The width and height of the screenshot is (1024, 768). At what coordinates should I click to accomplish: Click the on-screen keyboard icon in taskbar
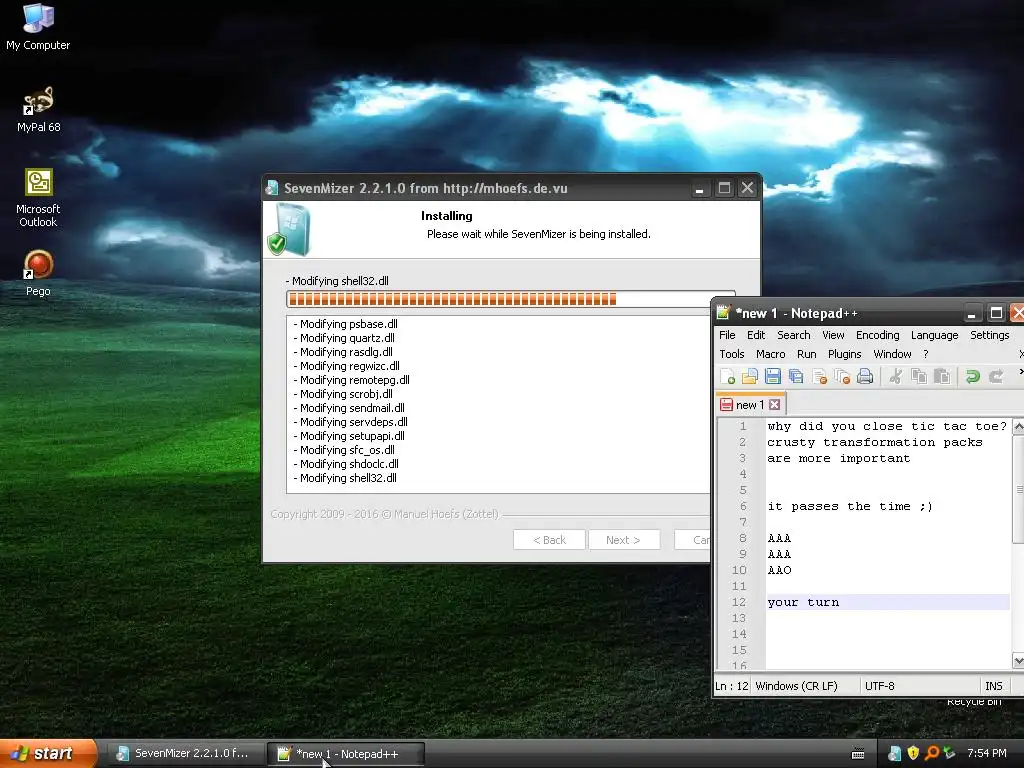[x=858, y=754]
